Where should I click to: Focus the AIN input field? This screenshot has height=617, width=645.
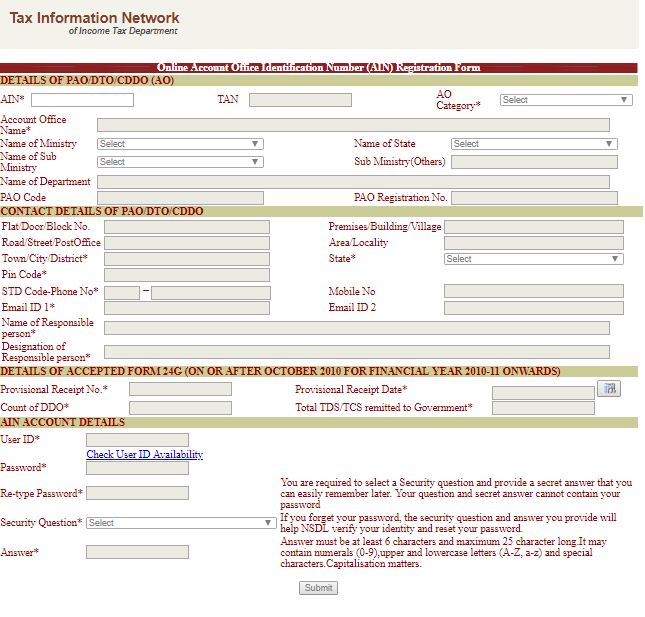pos(82,100)
